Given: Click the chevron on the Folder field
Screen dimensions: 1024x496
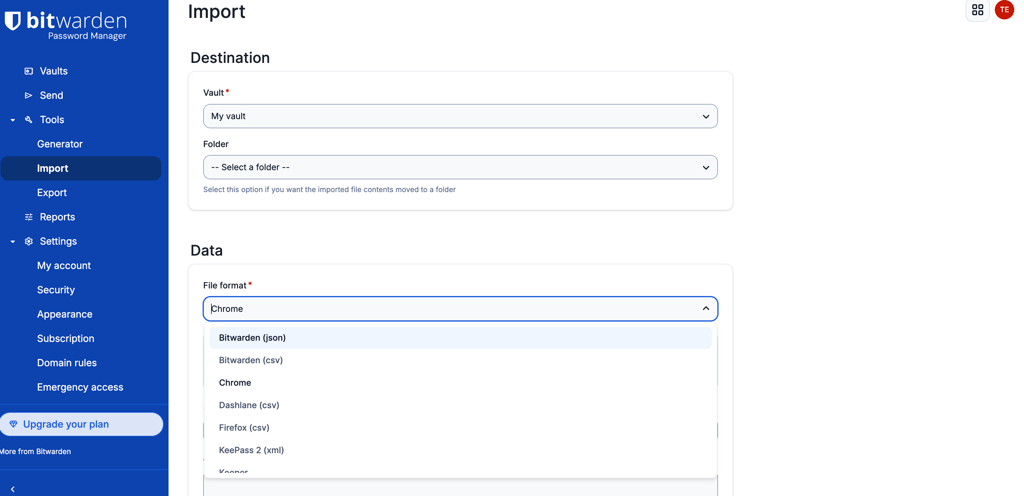Looking at the screenshot, I should 706,168.
